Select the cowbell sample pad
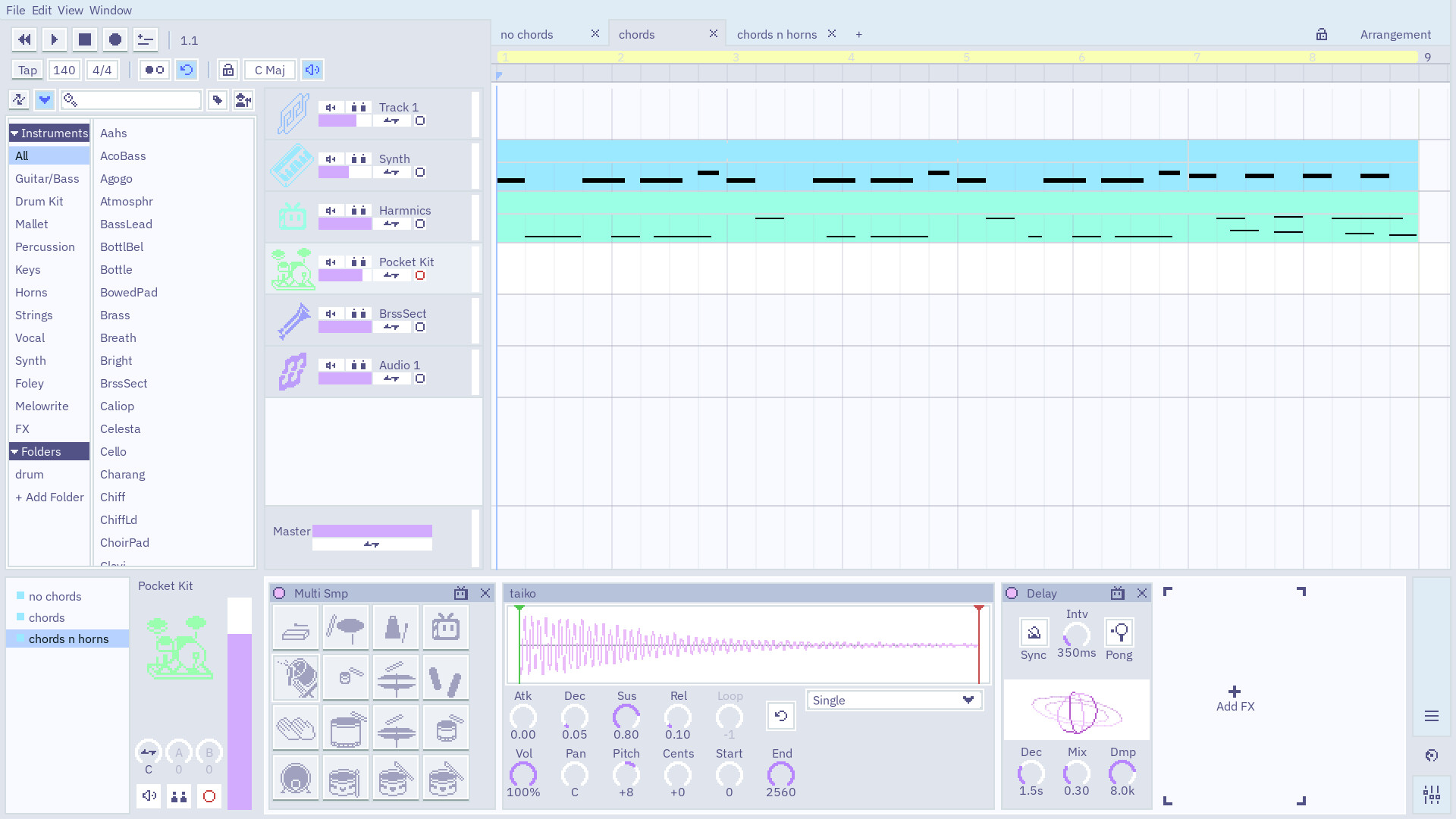 click(x=396, y=627)
